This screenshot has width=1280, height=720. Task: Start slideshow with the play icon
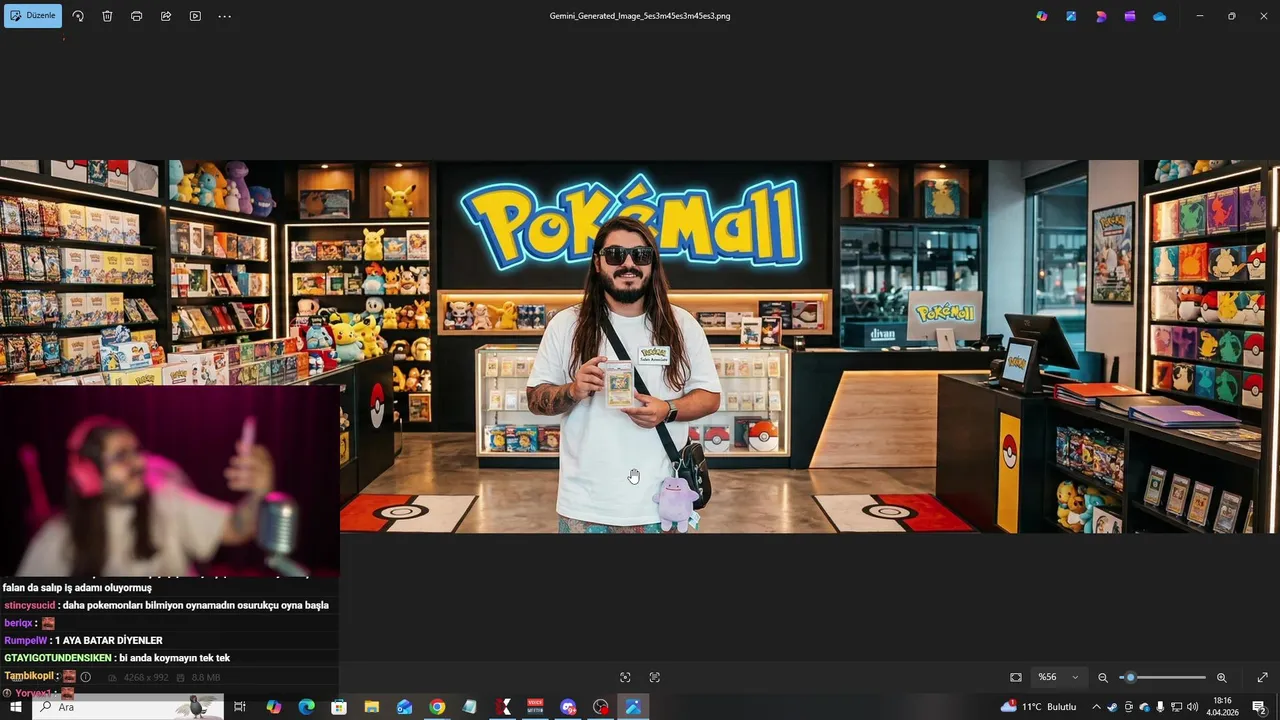tap(195, 16)
